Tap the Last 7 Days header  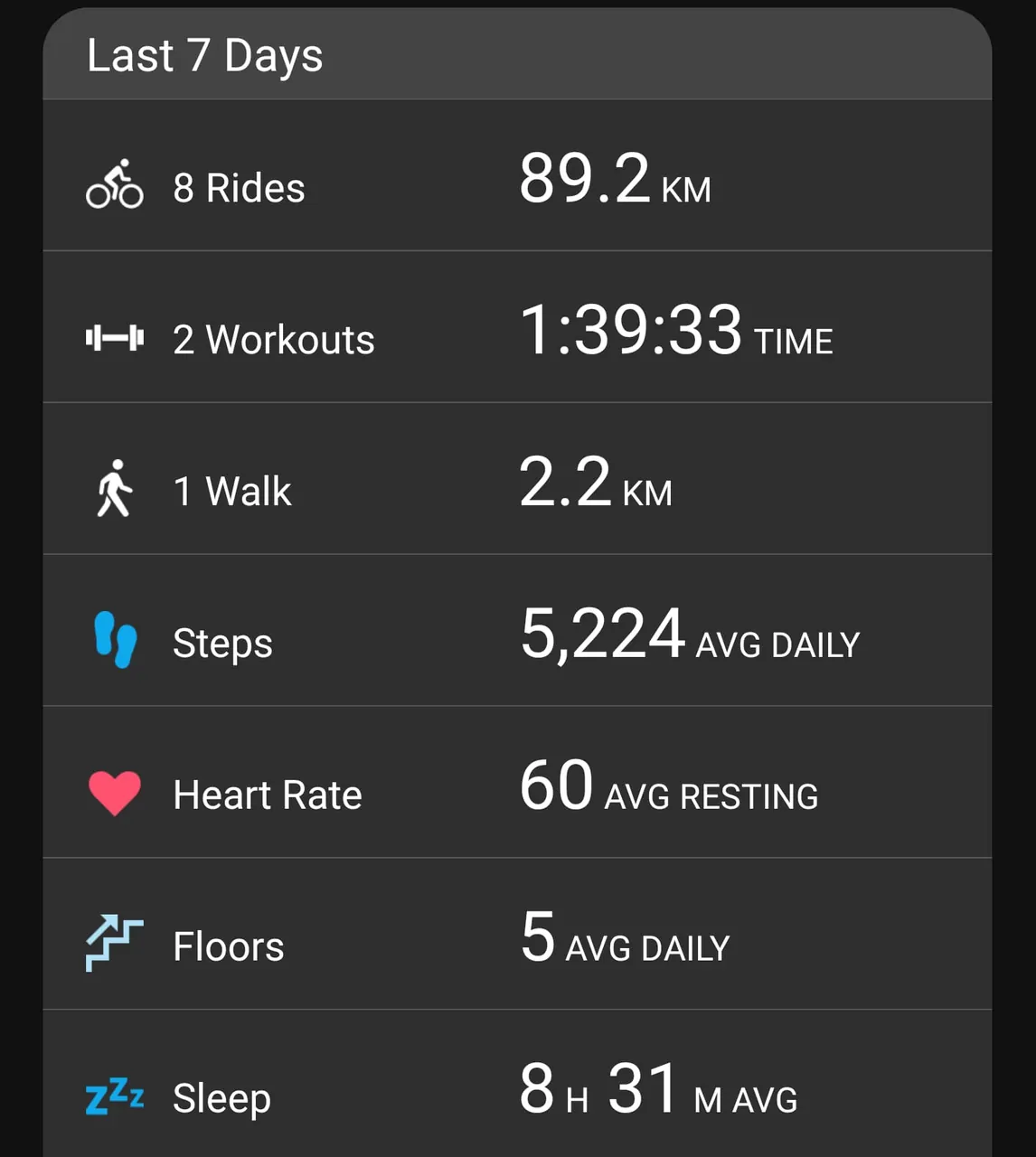(204, 56)
